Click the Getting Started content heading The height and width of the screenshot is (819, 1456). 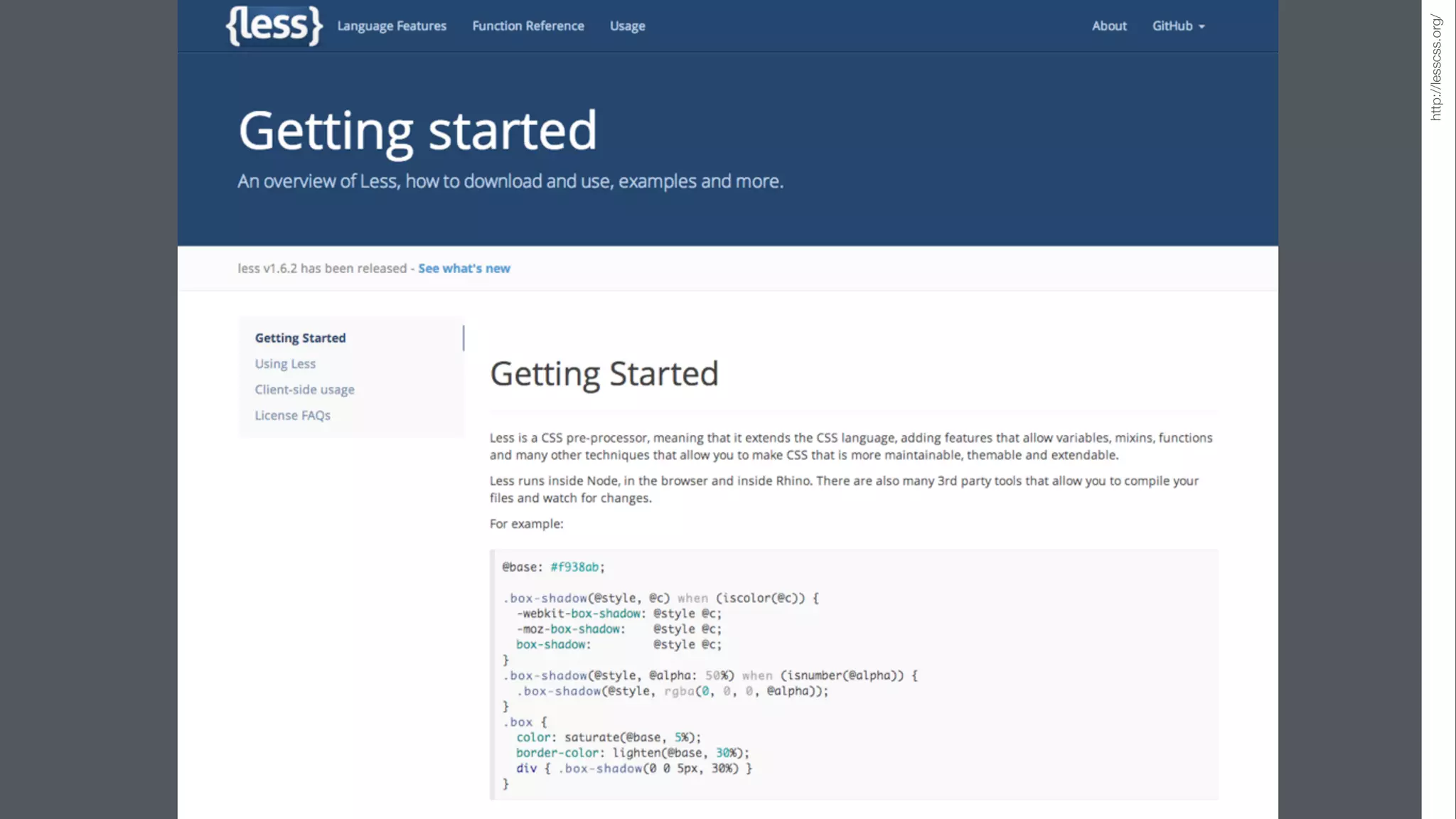pos(604,374)
